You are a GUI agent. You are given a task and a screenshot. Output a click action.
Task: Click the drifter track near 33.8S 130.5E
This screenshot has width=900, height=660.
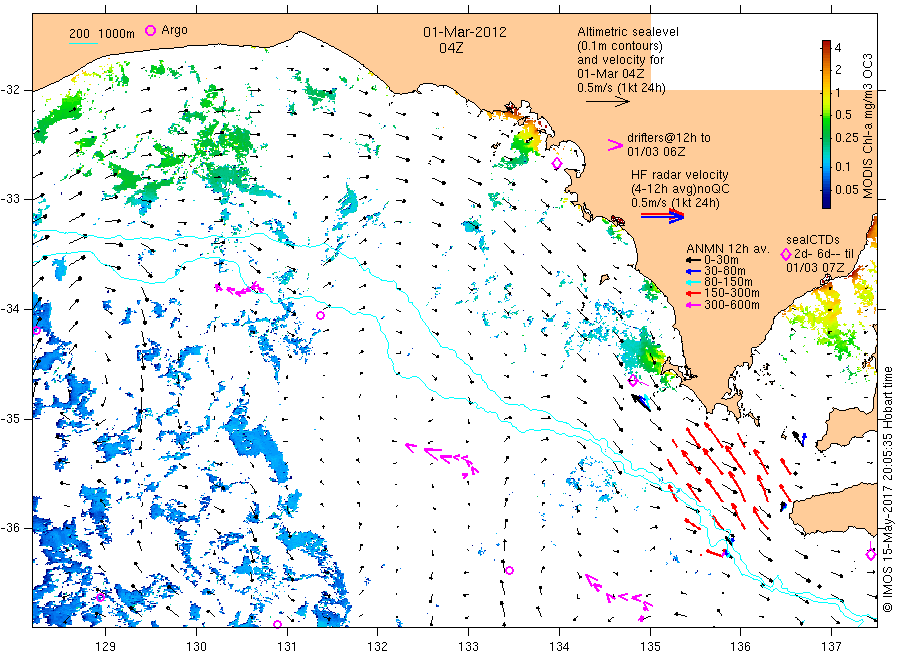(x=239, y=289)
